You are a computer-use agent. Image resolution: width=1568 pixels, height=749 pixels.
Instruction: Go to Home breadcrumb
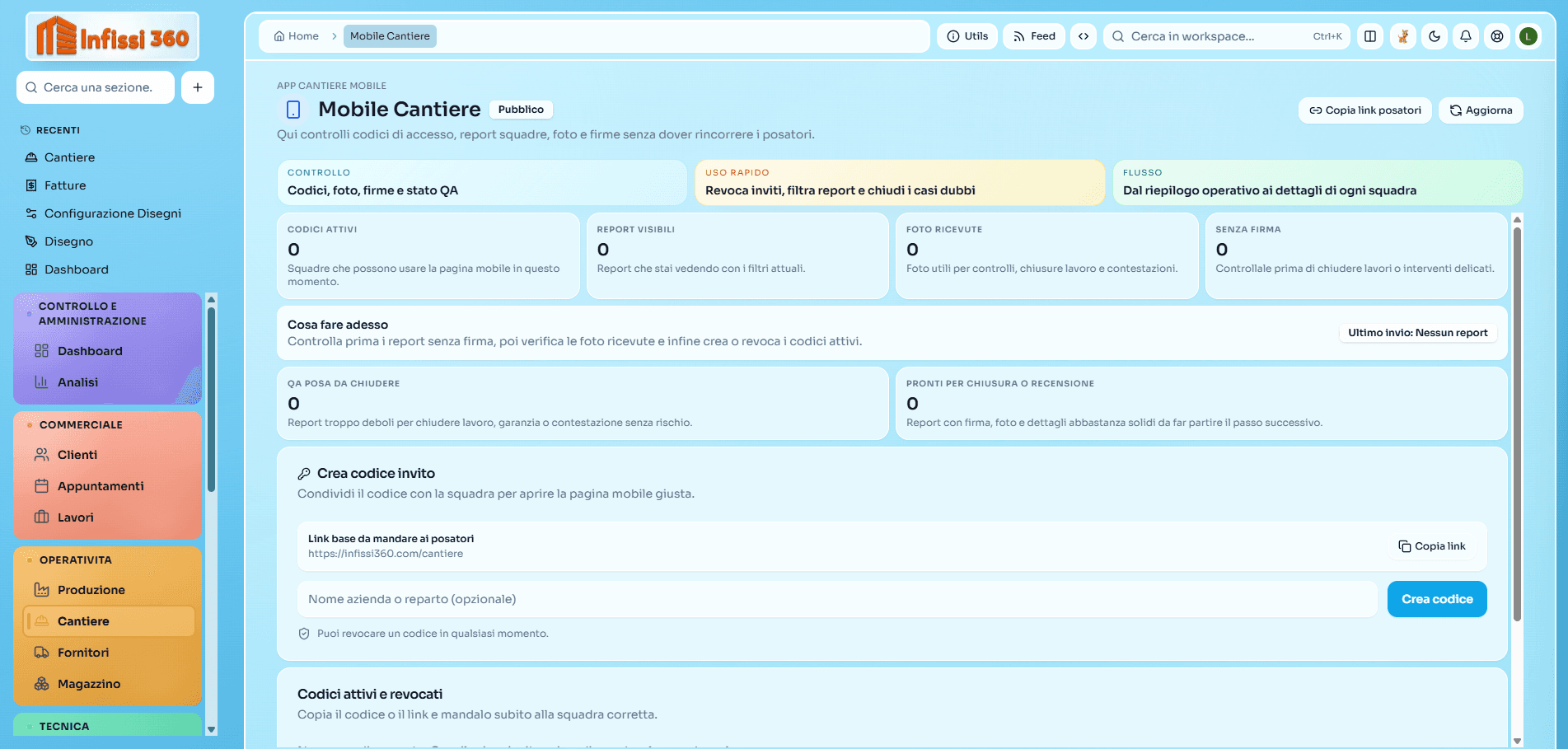coord(297,36)
